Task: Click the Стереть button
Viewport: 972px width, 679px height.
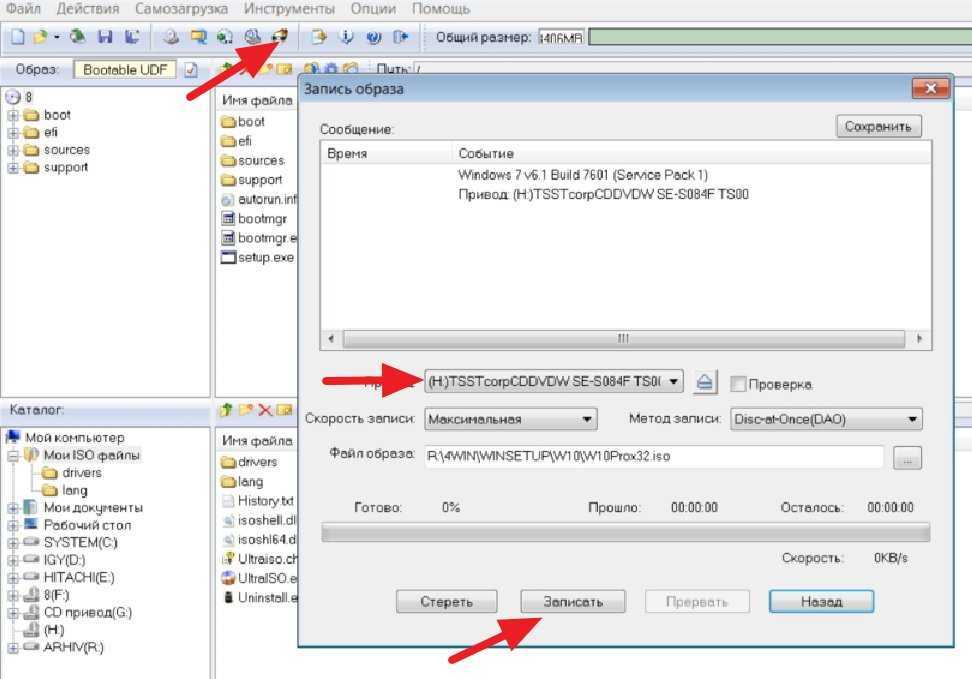Action: 446,601
